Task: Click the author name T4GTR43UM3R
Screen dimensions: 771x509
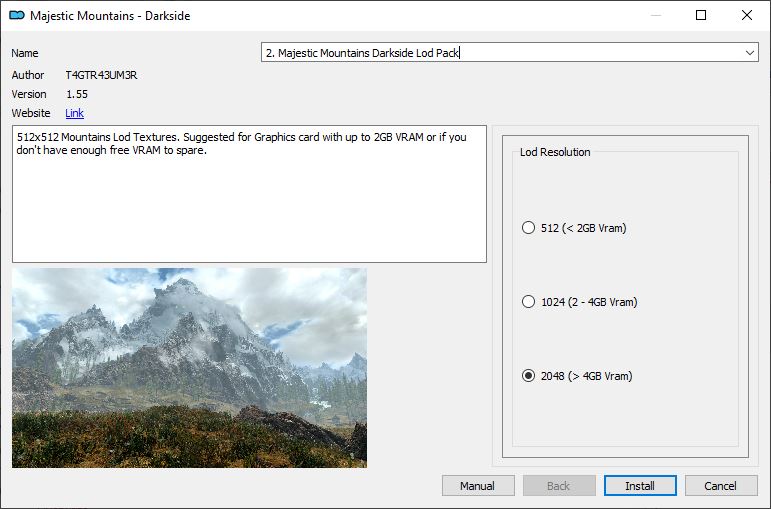Action: pyautogui.click(x=101, y=75)
